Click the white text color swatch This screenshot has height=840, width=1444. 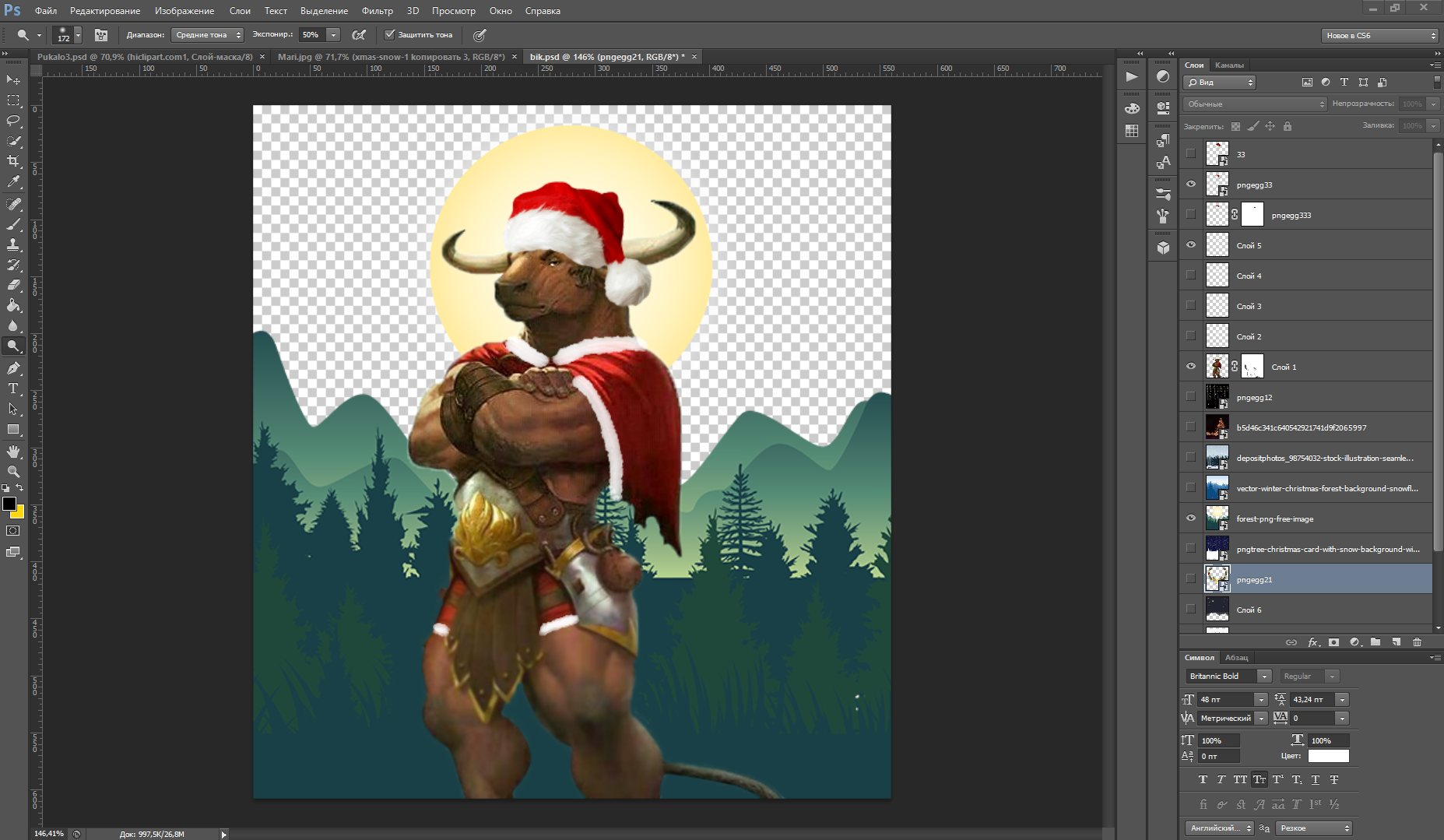coord(1328,756)
